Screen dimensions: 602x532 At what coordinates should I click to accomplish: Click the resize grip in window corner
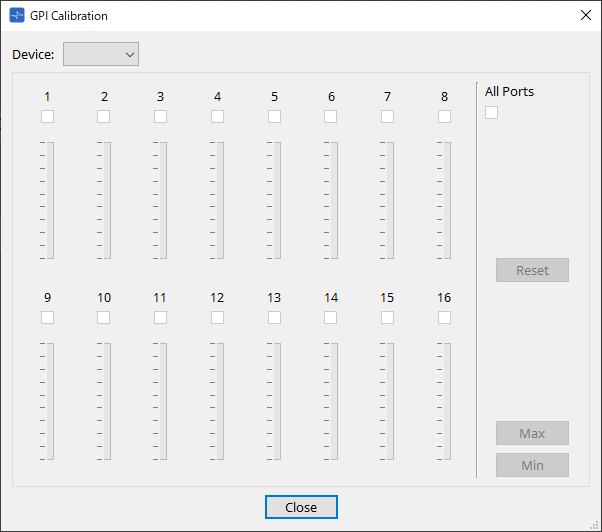coord(596,526)
